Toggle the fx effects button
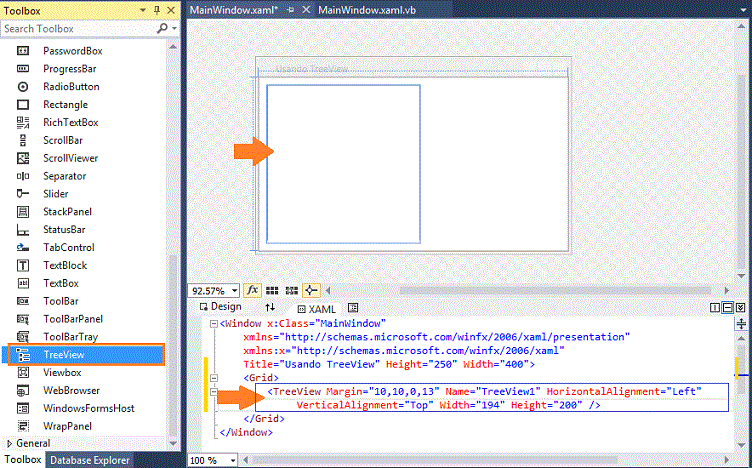The height and width of the screenshot is (468, 752). click(252, 290)
